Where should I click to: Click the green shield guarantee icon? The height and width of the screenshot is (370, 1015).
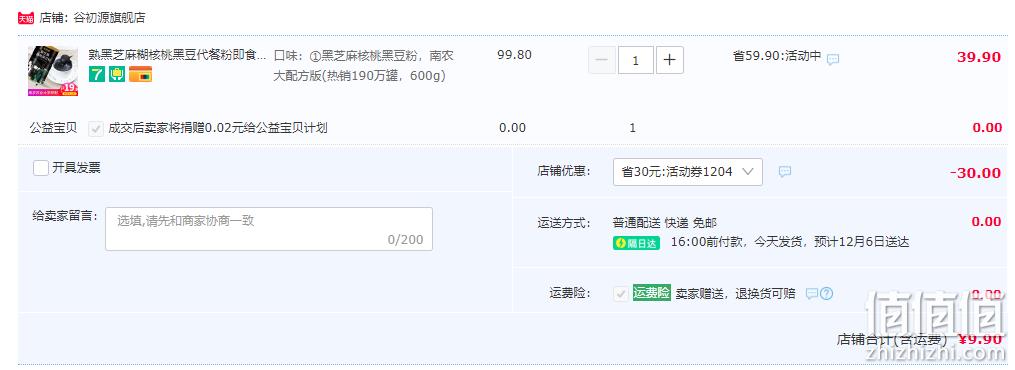(117, 74)
